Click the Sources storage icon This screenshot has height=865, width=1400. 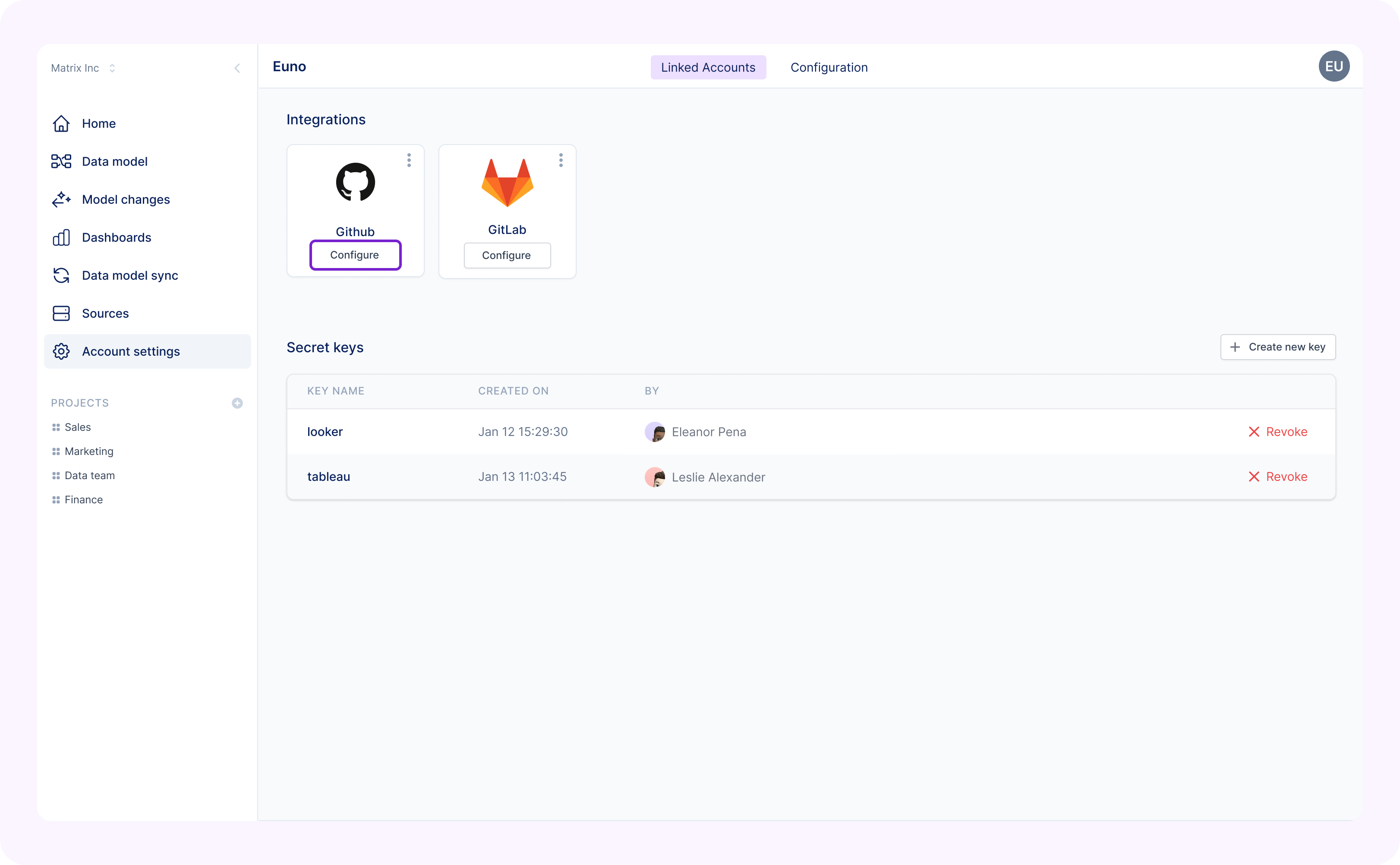tap(61, 313)
